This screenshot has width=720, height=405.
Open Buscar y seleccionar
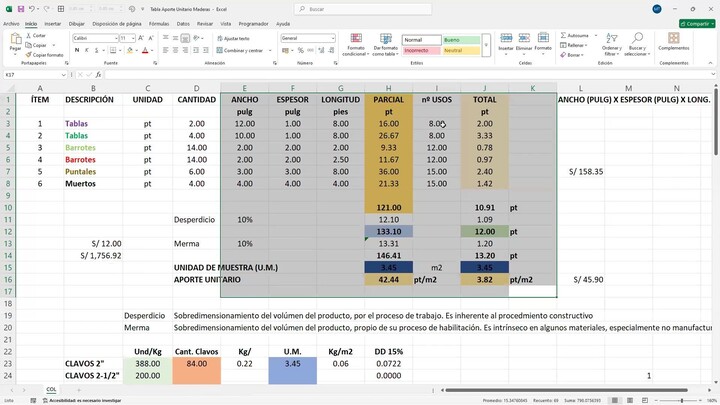coord(637,45)
